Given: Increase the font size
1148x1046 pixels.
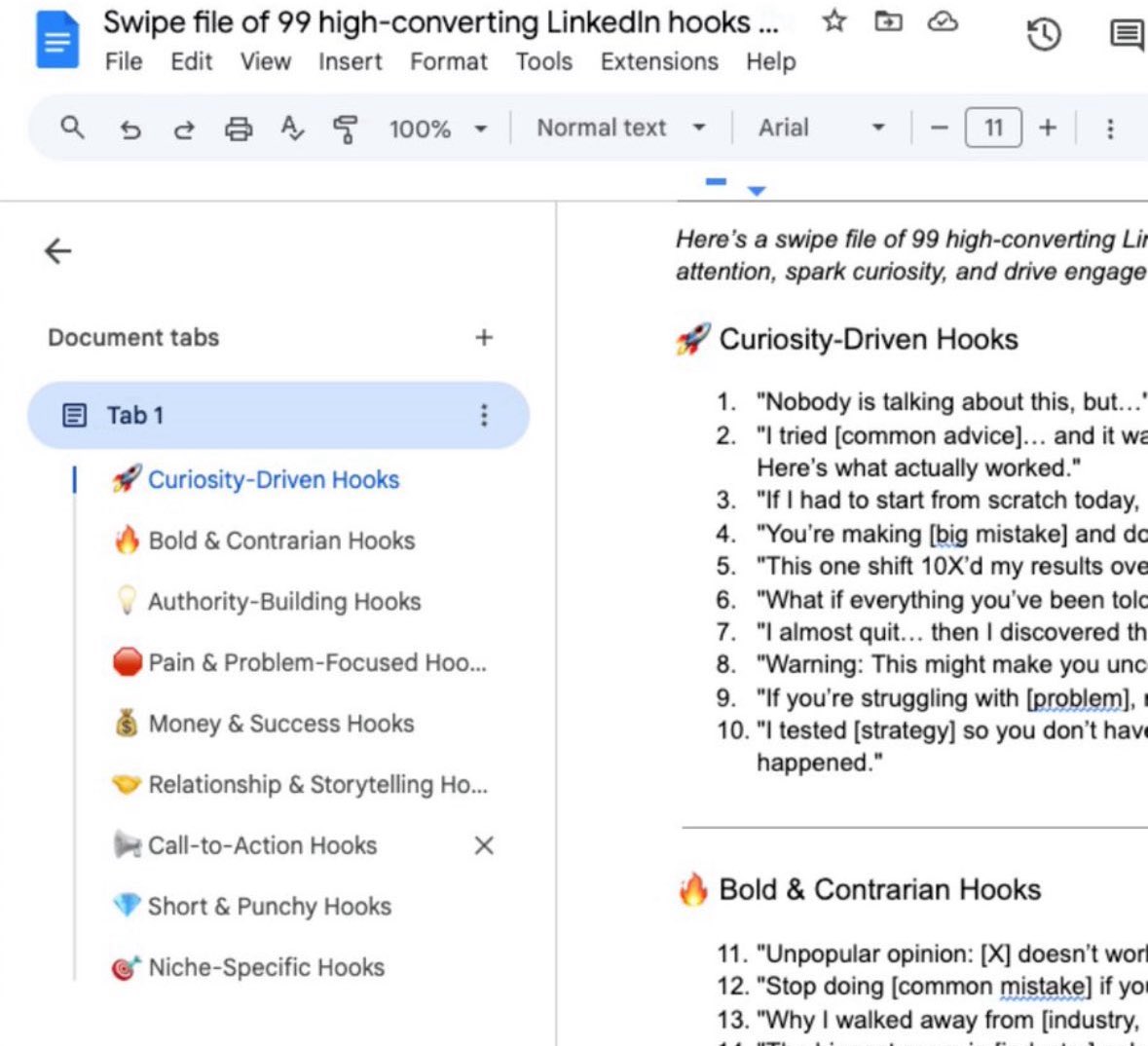Looking at the screenshot, I should pyautogui.click(x=1048, y=129).
